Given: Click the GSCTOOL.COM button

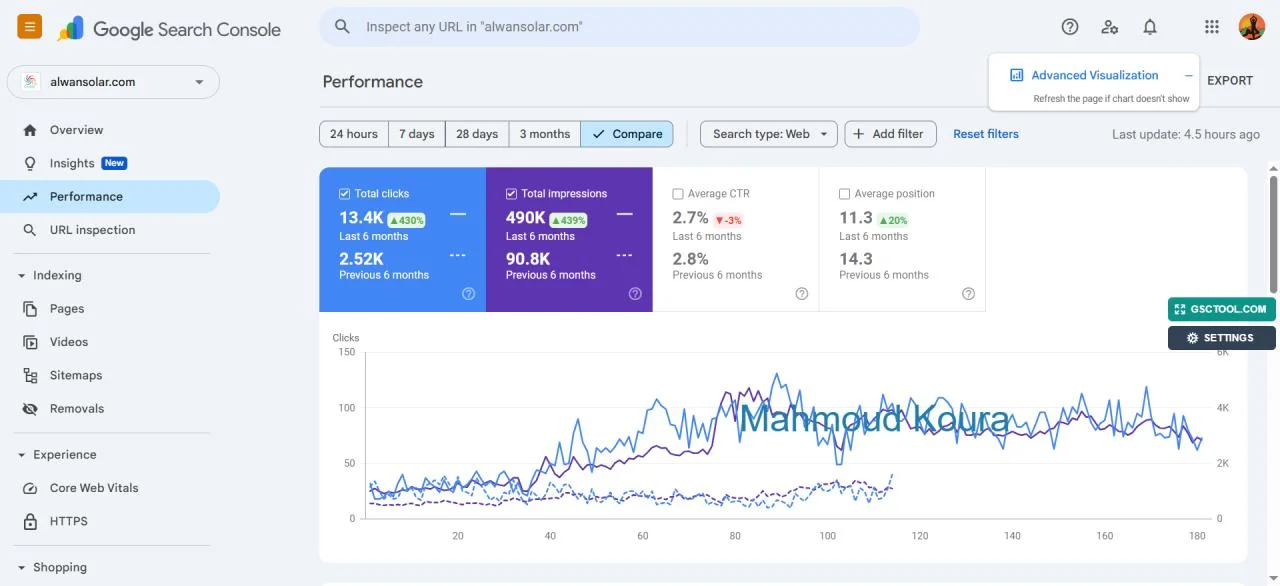Looking at the screenshot, I should (1221, 309).
